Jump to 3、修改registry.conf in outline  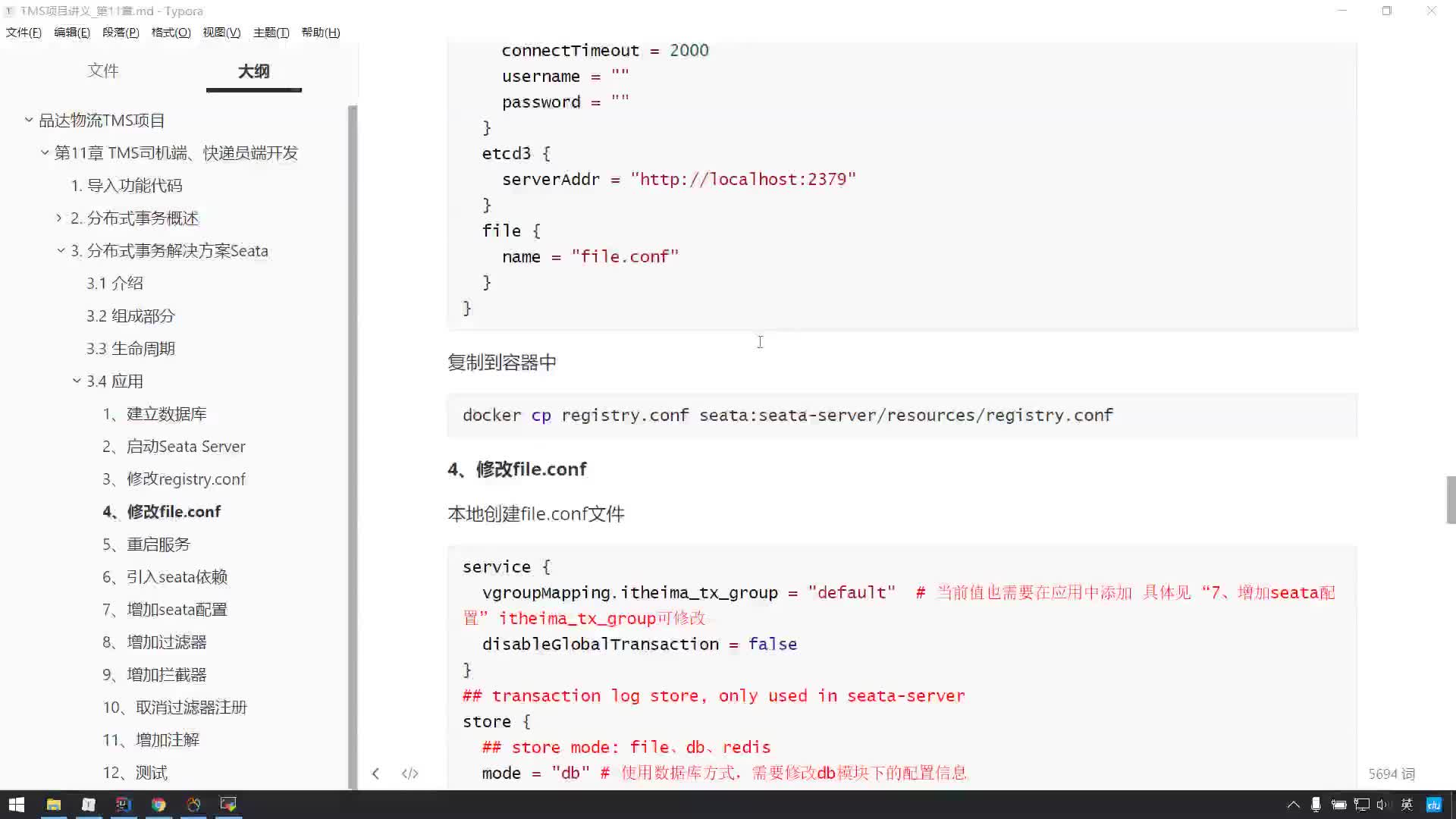pos(174,479)
